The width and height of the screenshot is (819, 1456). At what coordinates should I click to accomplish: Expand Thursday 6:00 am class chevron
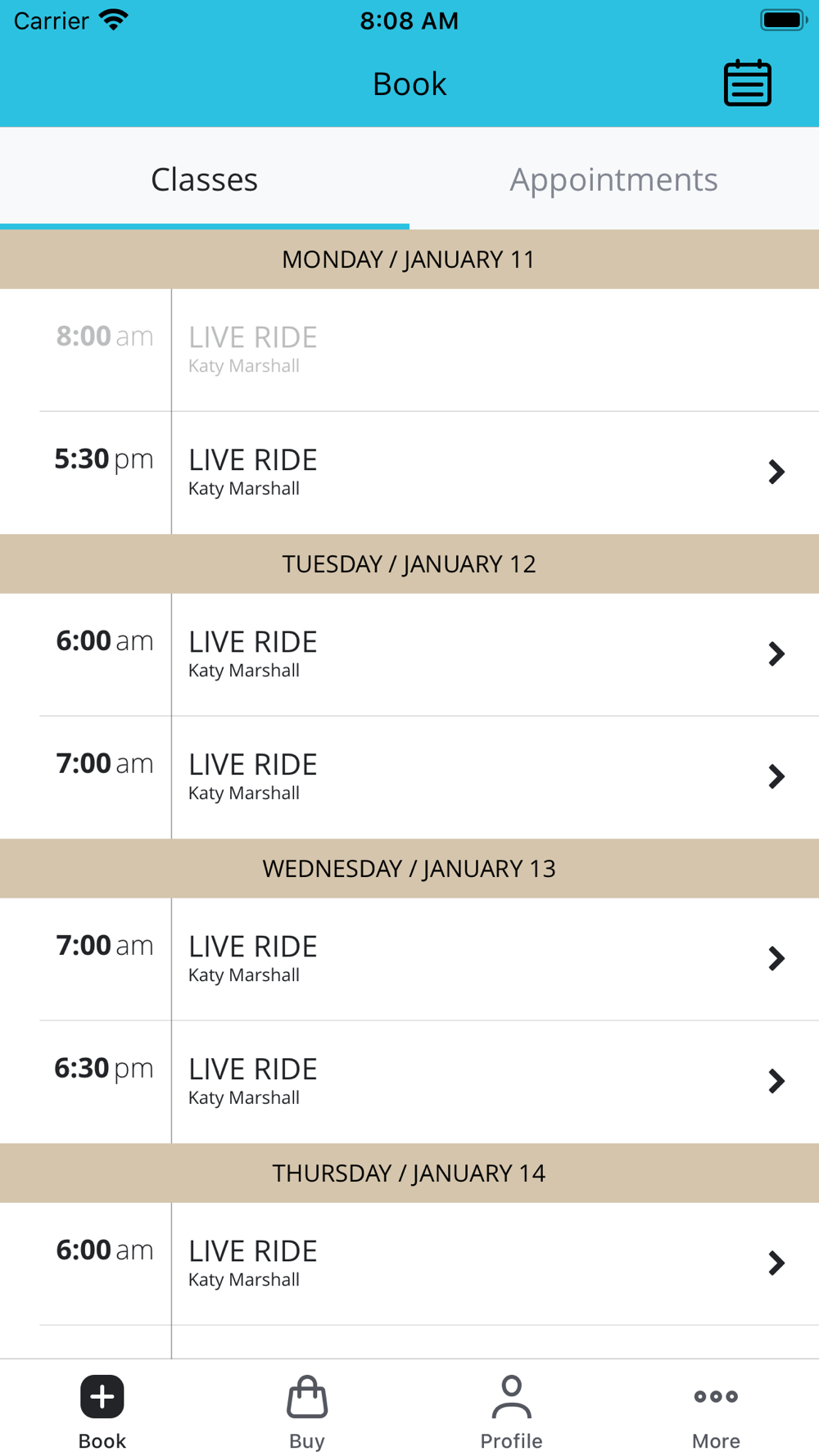coord(776,1263)
